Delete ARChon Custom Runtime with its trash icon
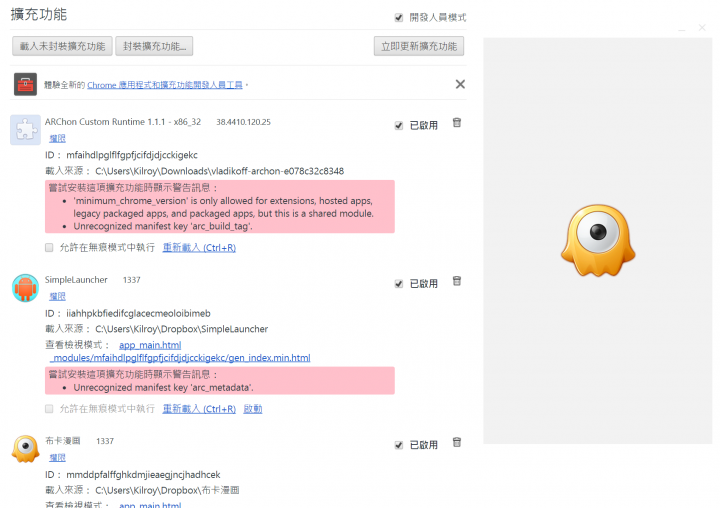 457,123
